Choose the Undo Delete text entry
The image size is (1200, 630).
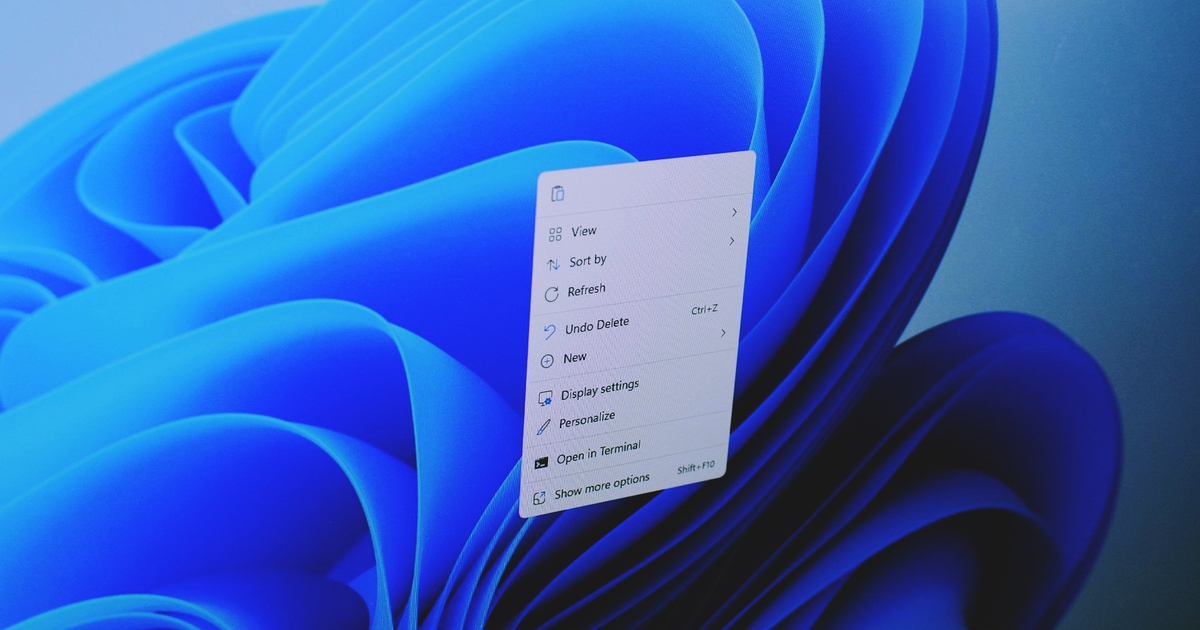coord(597,326)
